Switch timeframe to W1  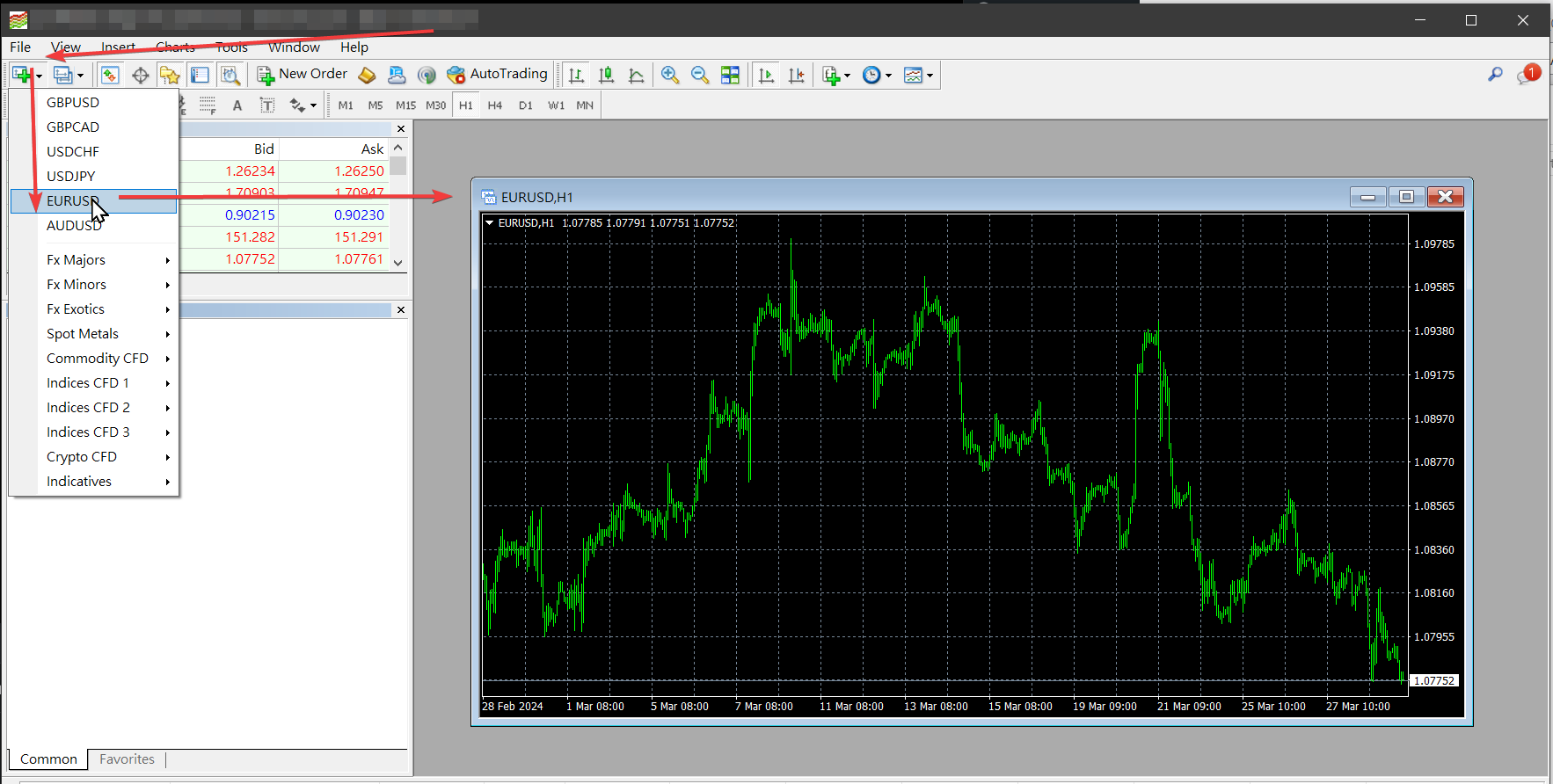pos(556,105)
